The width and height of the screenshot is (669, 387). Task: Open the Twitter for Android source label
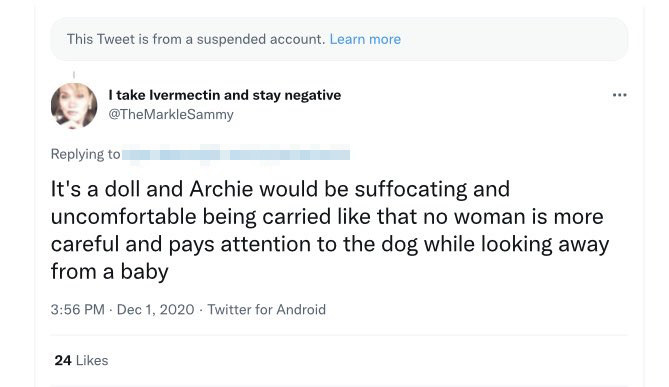[267, 309]
